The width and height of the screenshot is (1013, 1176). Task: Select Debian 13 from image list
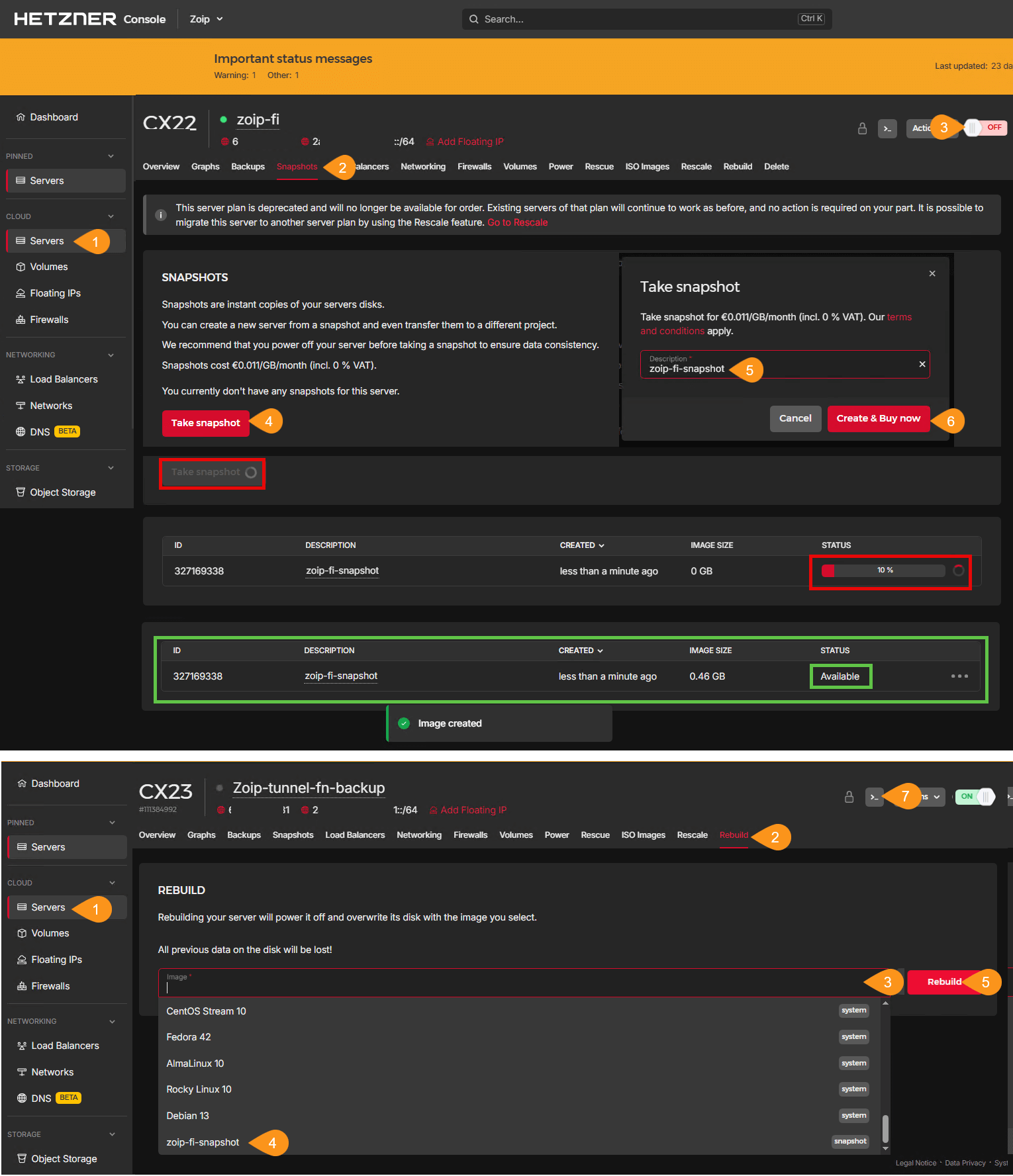pos(518,1116)
